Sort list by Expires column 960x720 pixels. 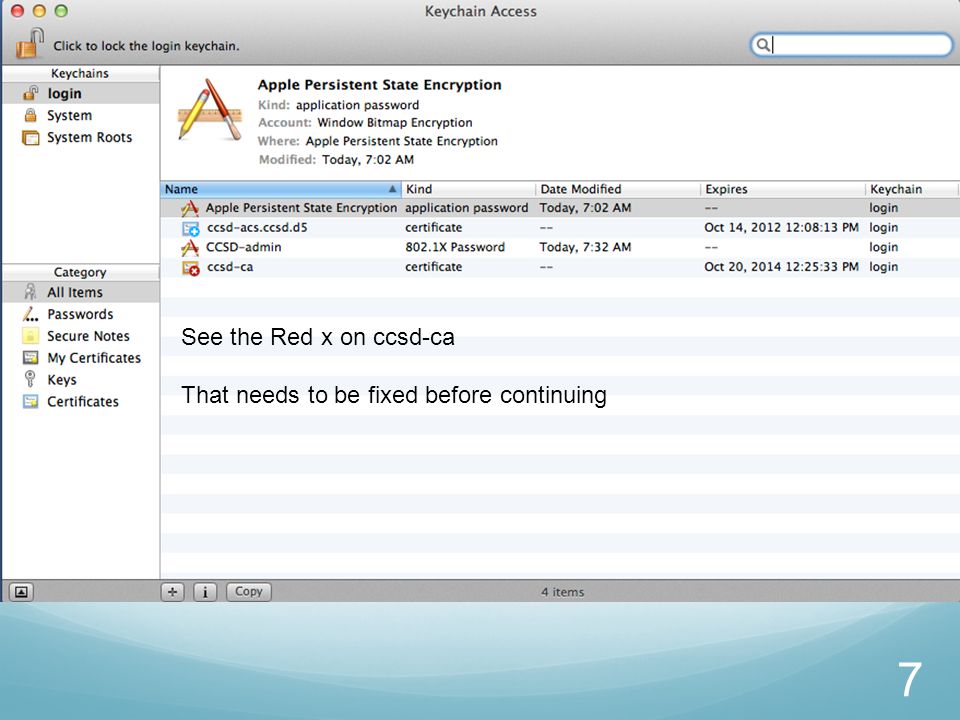(x=782, y=189)
